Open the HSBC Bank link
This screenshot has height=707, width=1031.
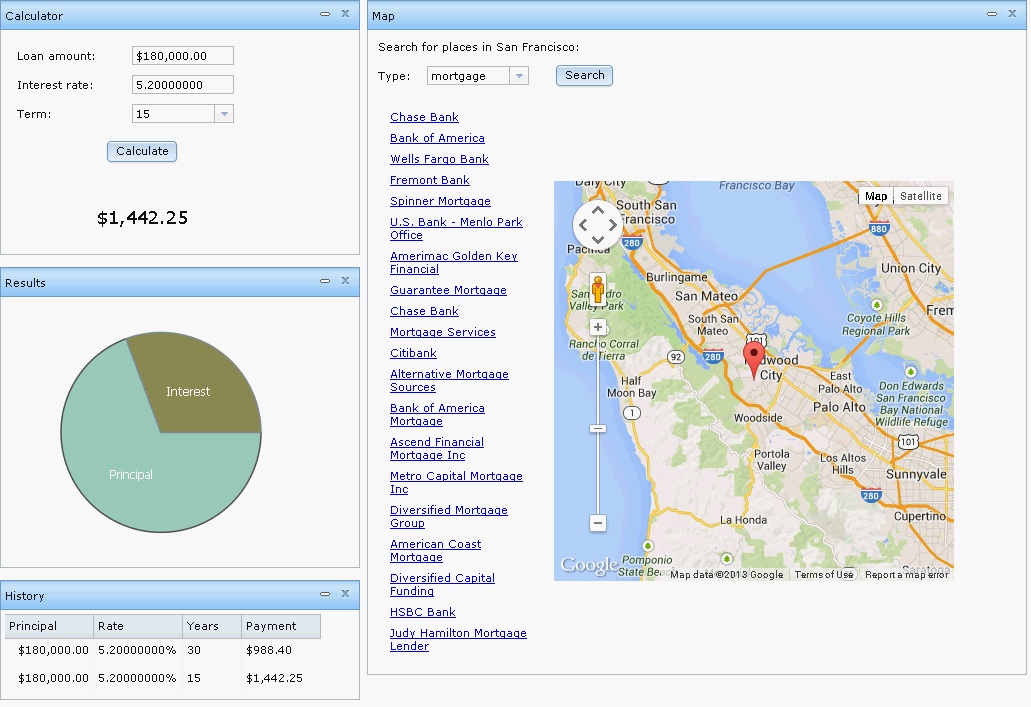[x=422, y=612]
